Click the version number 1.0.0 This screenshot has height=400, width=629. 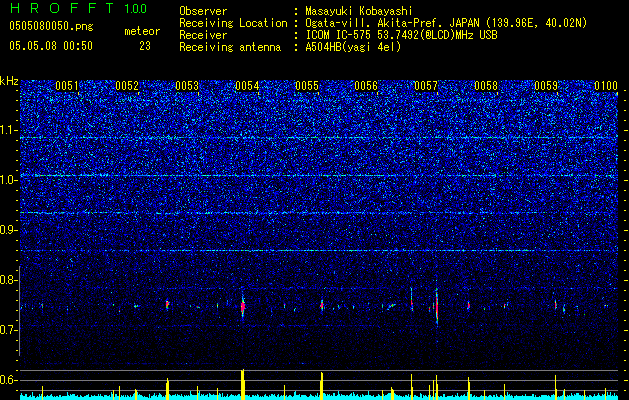136,8
